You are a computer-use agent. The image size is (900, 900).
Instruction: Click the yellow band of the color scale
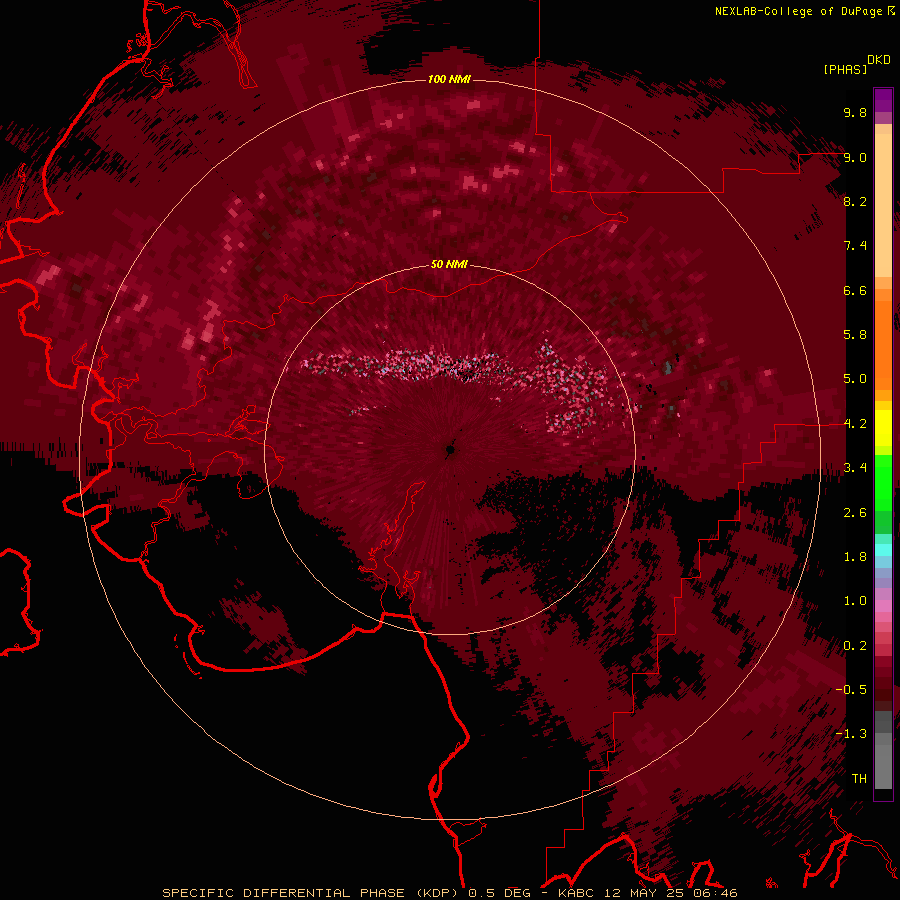[x=883, y=428]
